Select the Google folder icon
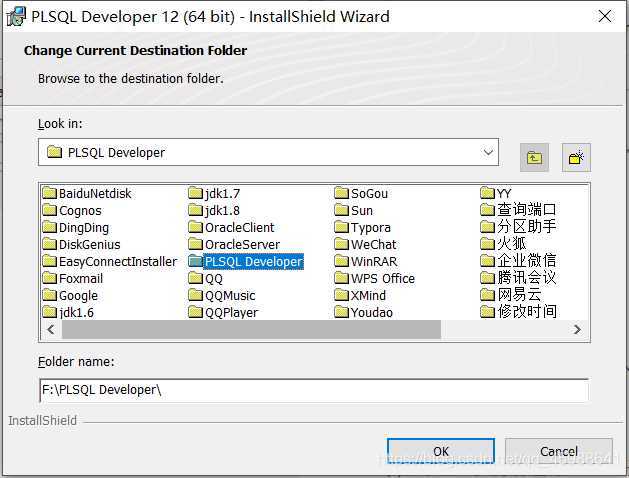Viewport: 629px width, 478px height. click(50, 296)
